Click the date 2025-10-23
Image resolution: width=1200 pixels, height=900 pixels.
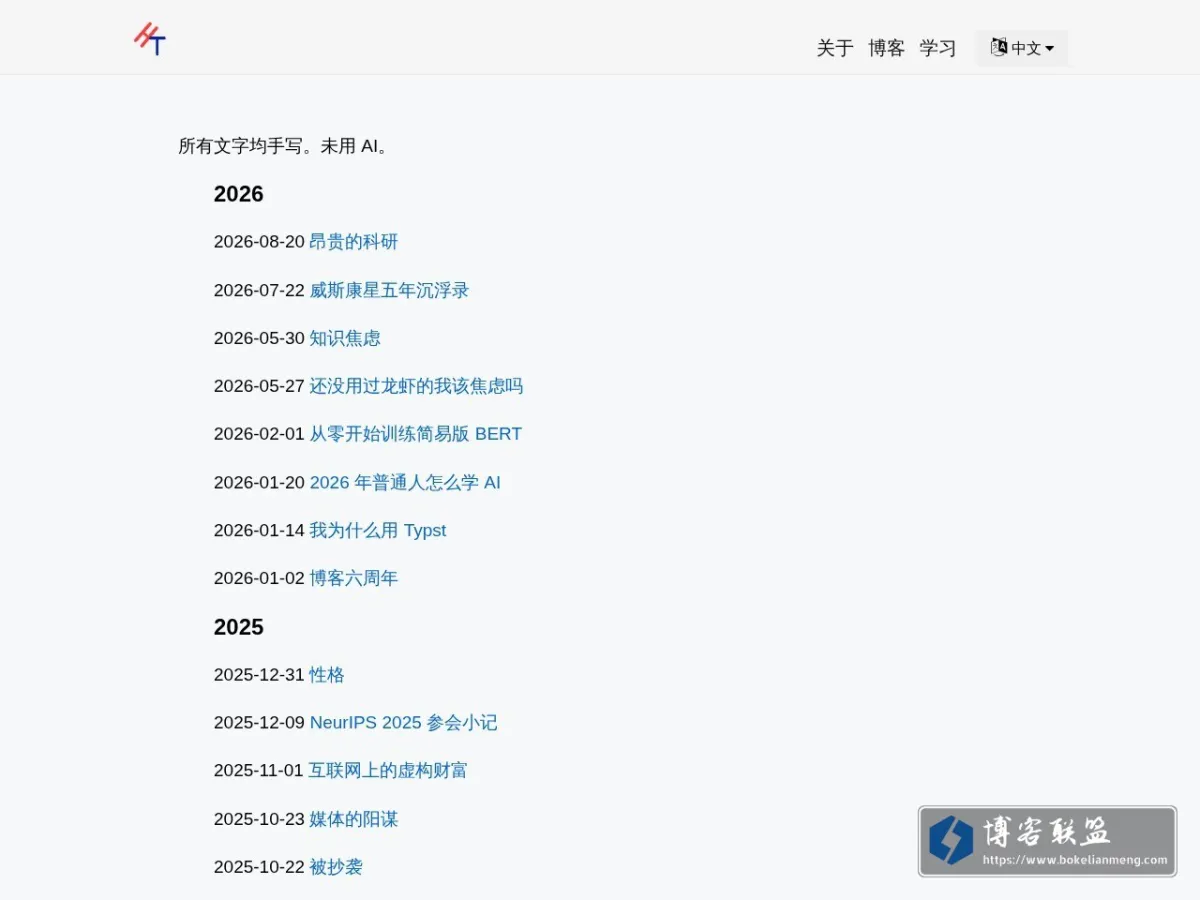point(259,819)
